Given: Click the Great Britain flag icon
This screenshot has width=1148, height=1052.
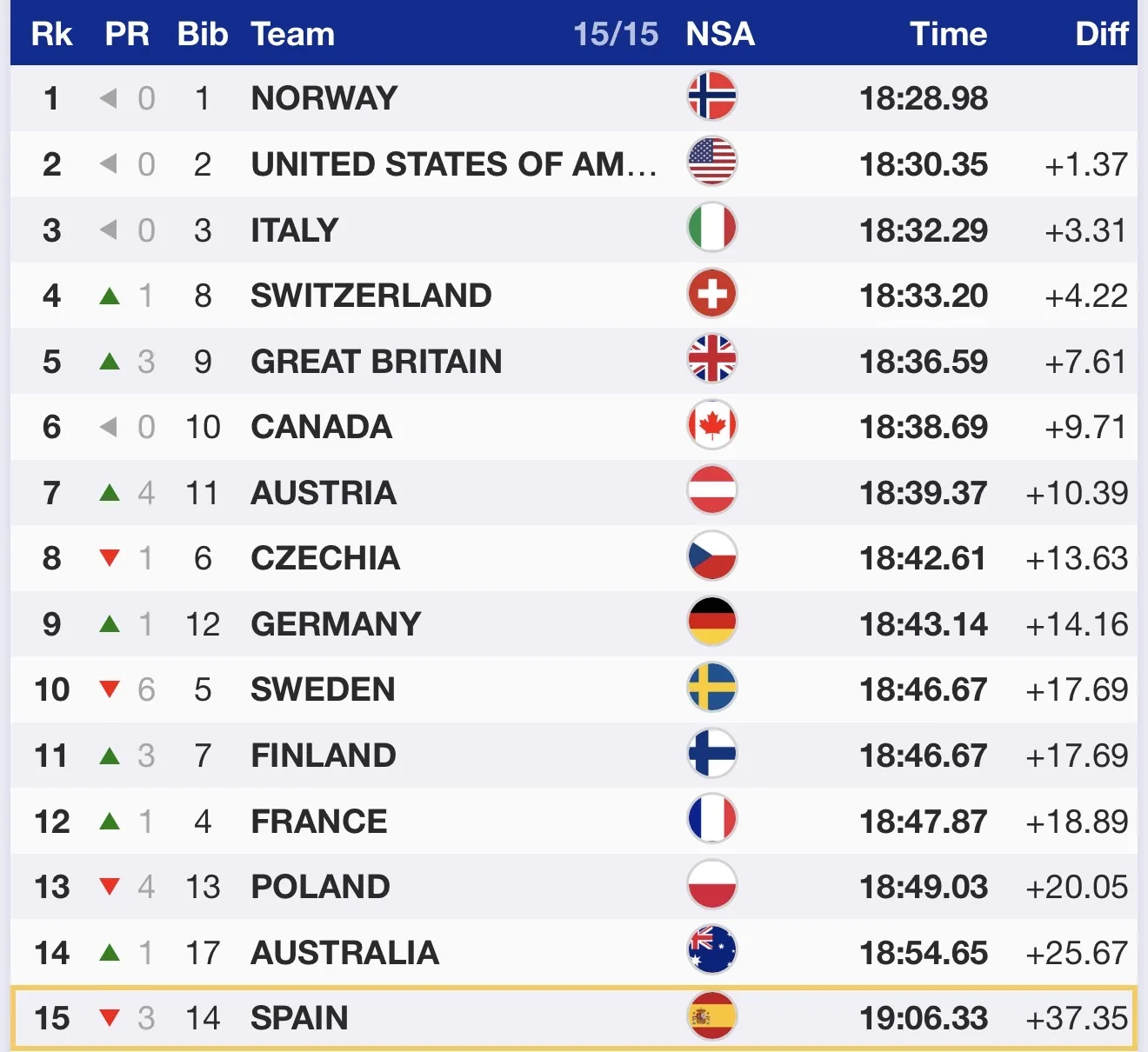Looking at the screenshot, I should (711, 360).
